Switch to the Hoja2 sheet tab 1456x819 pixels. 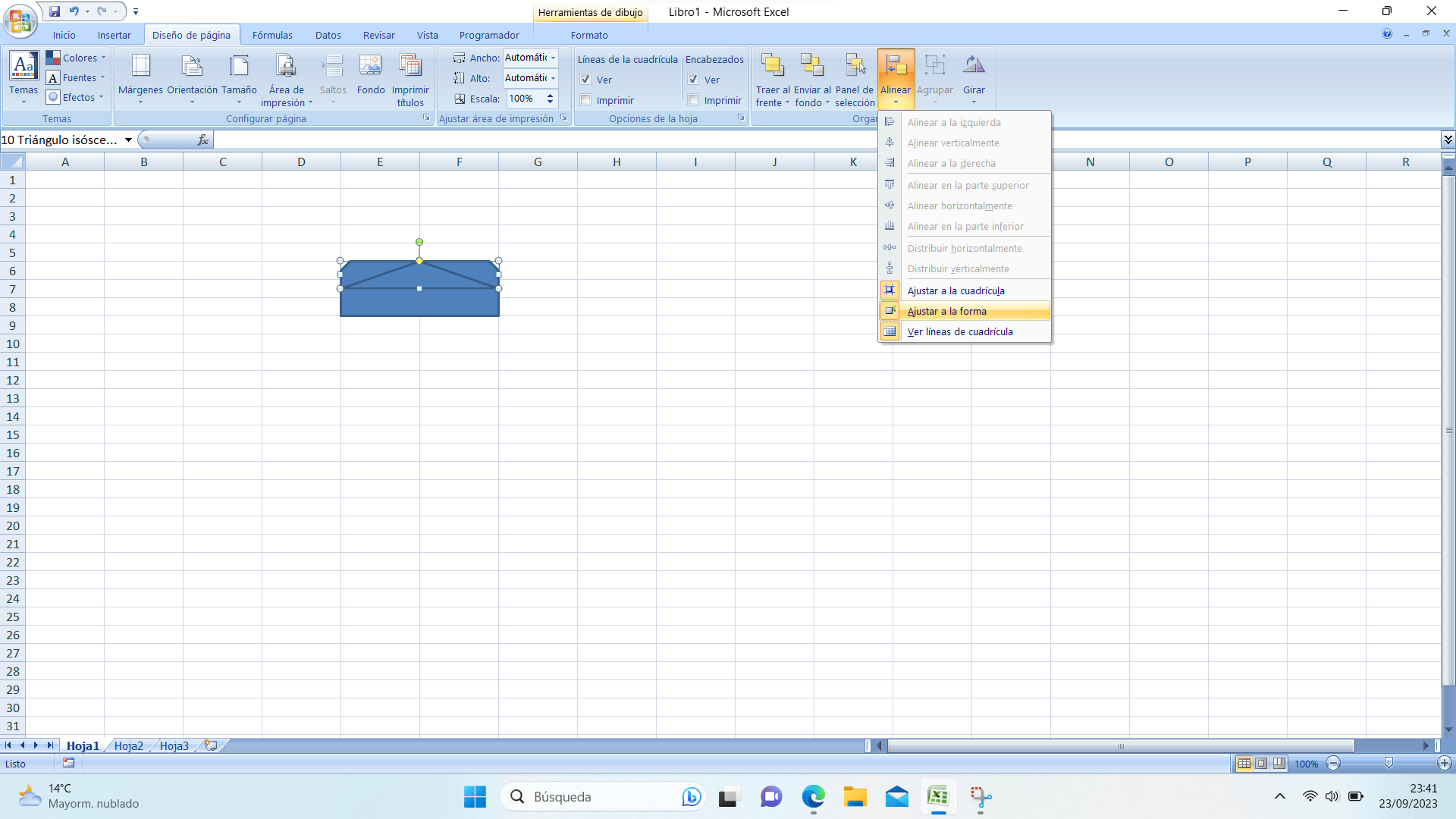tap(128, 745)
